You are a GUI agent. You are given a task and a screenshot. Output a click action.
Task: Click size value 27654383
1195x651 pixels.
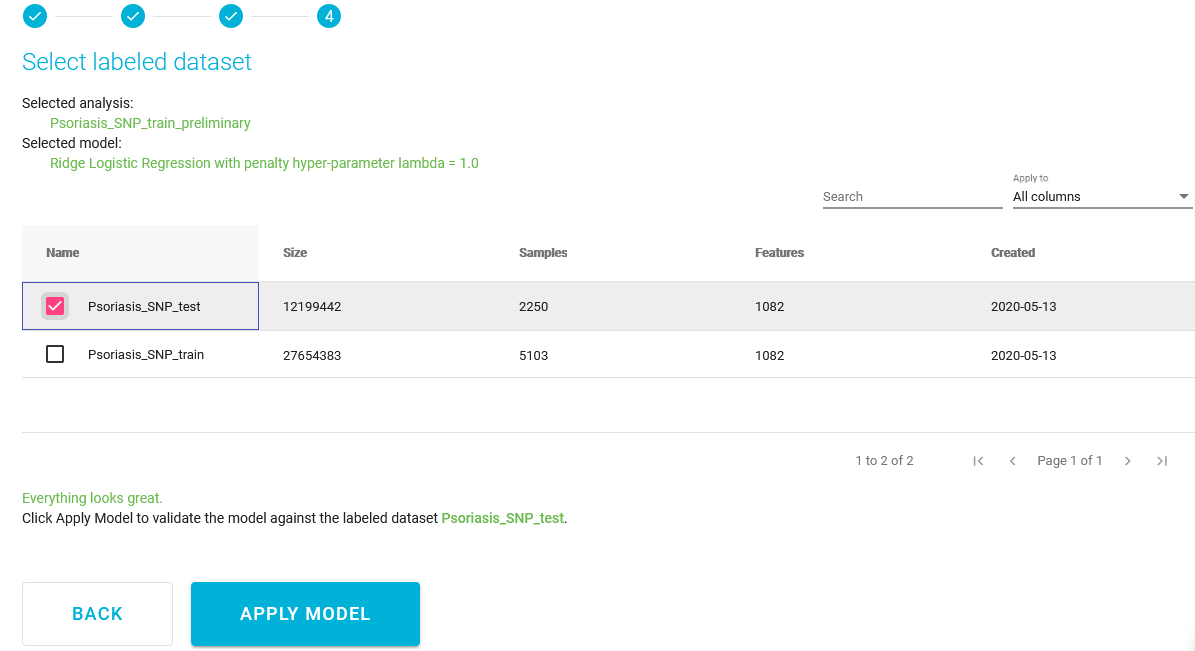point(312,355)
